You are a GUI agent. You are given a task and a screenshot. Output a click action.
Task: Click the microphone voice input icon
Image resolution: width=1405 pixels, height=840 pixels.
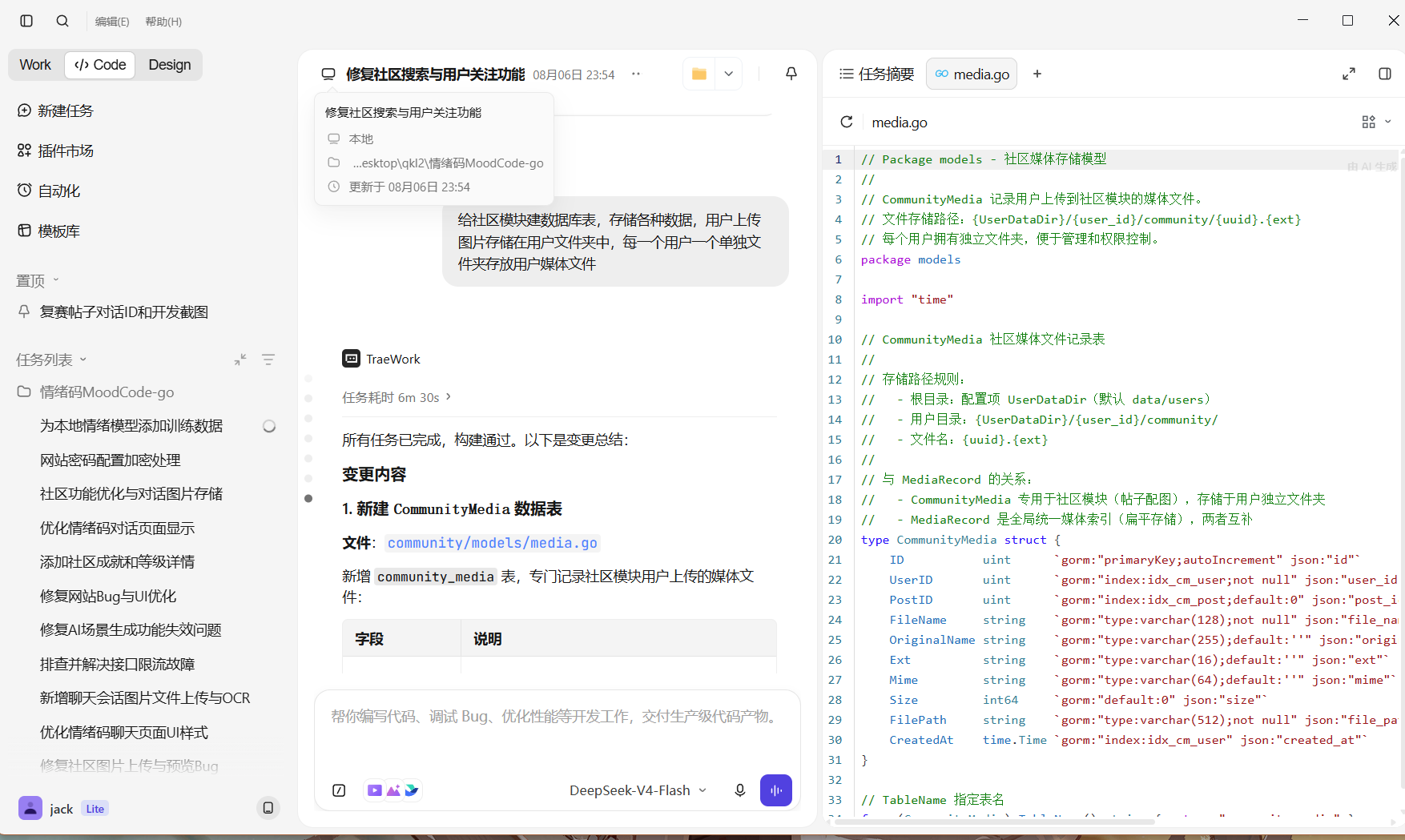point(740,790)
